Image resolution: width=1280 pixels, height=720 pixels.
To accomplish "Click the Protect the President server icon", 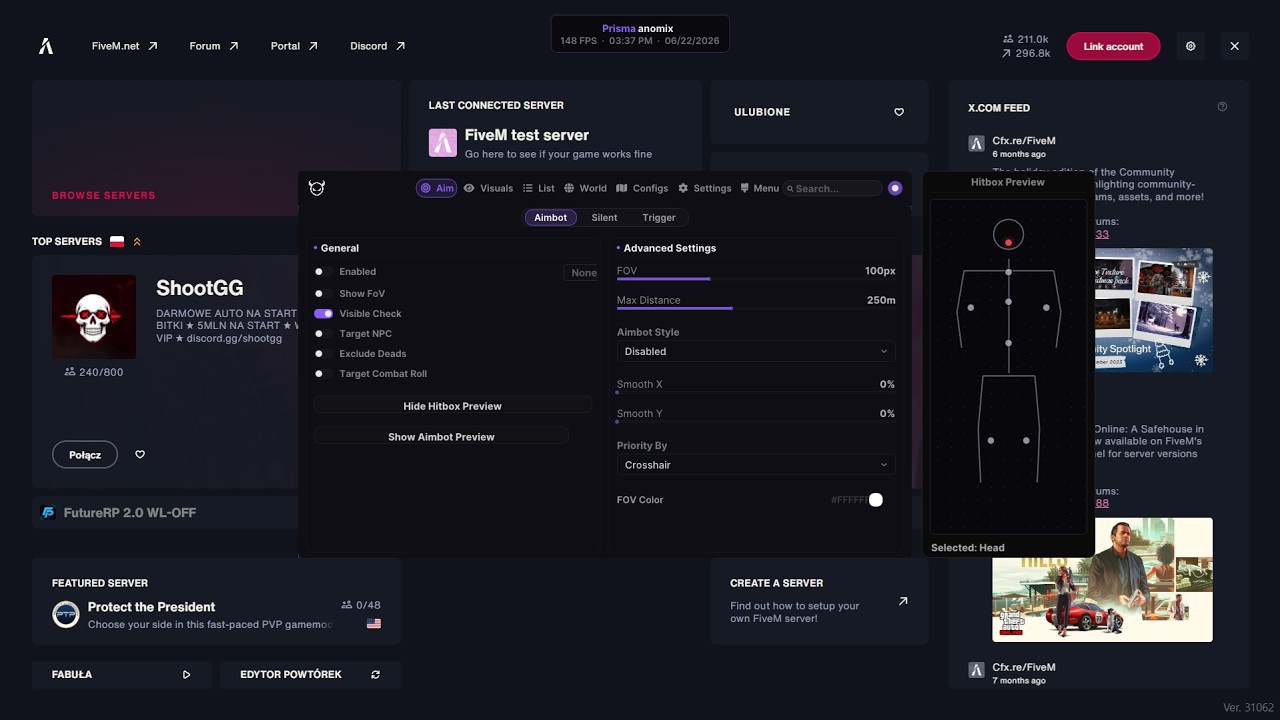I will 66,614.
